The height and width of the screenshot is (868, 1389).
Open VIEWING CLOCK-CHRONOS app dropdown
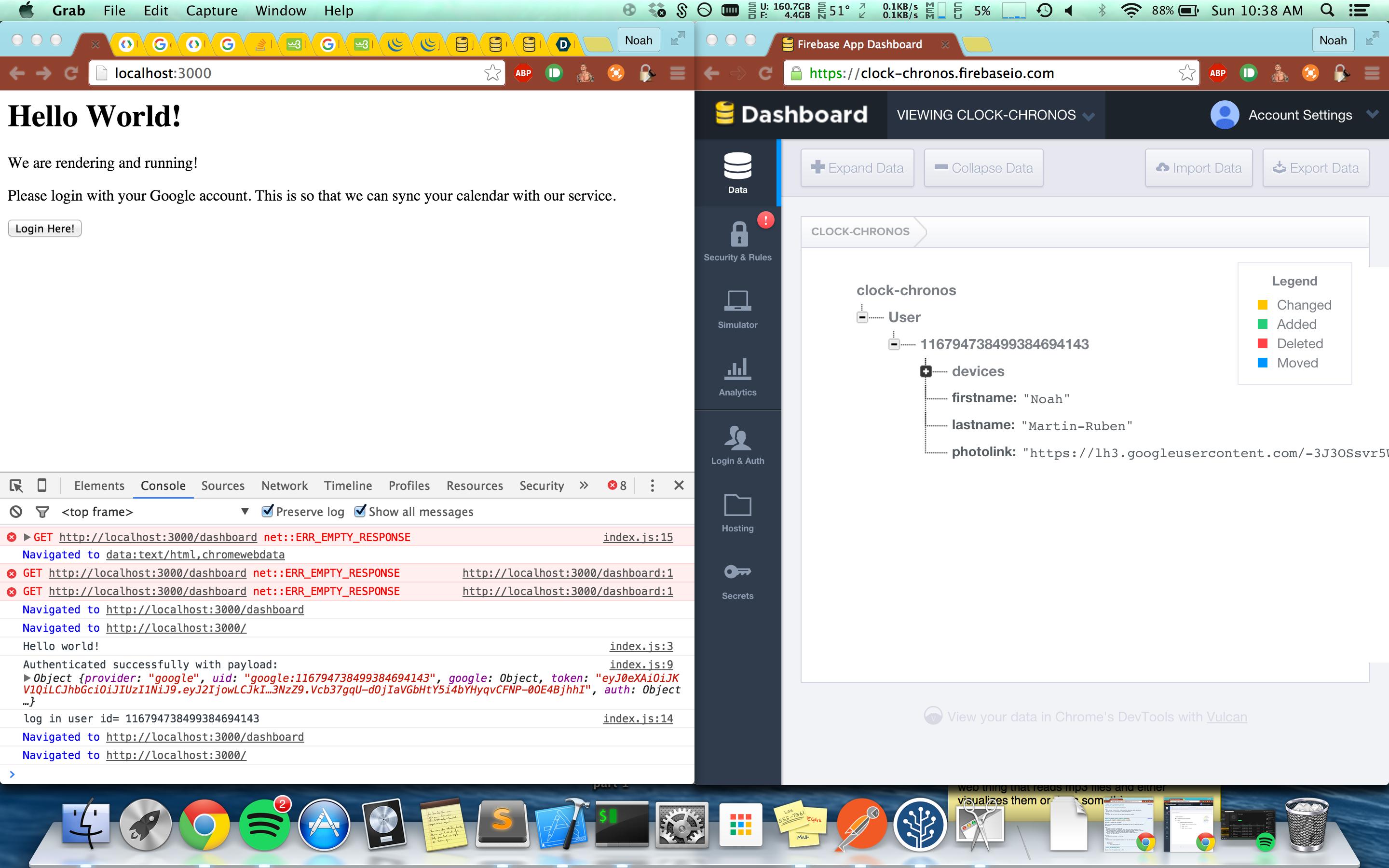point(995,115)
